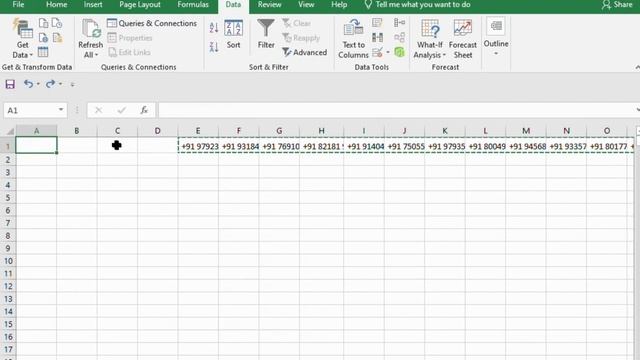Click the Clear filter button
Image resolution: width=640 pixels, height=360 pixels.
coord(297,23)
